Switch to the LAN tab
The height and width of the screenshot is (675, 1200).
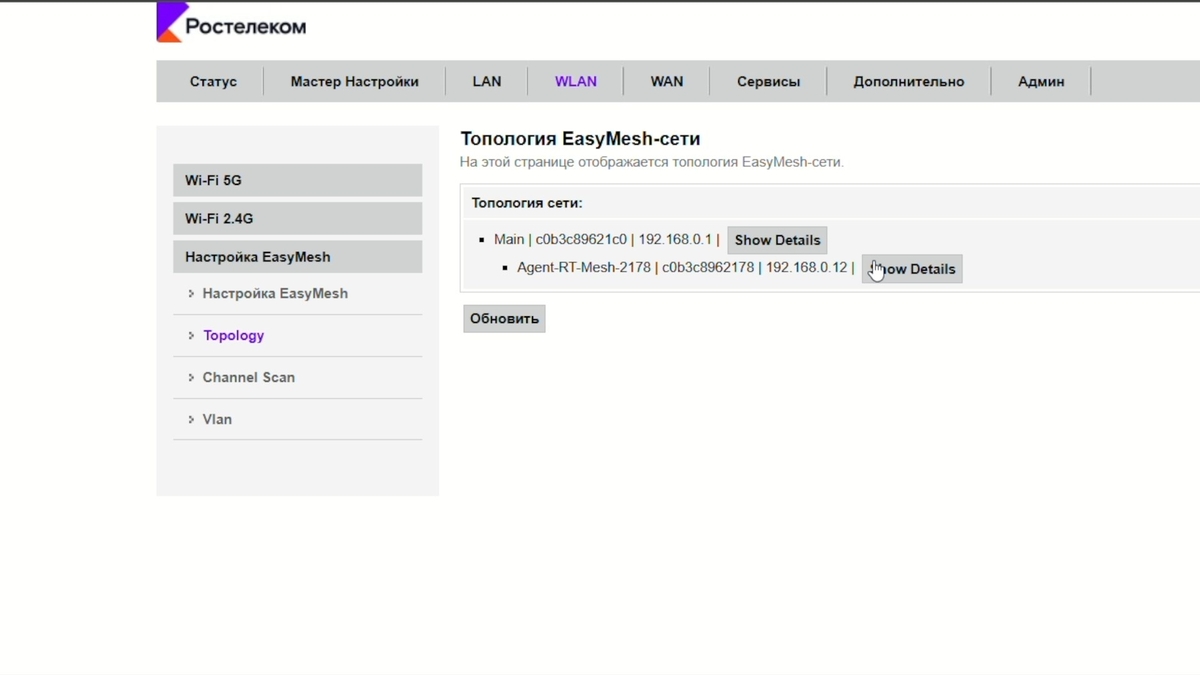coord(487,82)
